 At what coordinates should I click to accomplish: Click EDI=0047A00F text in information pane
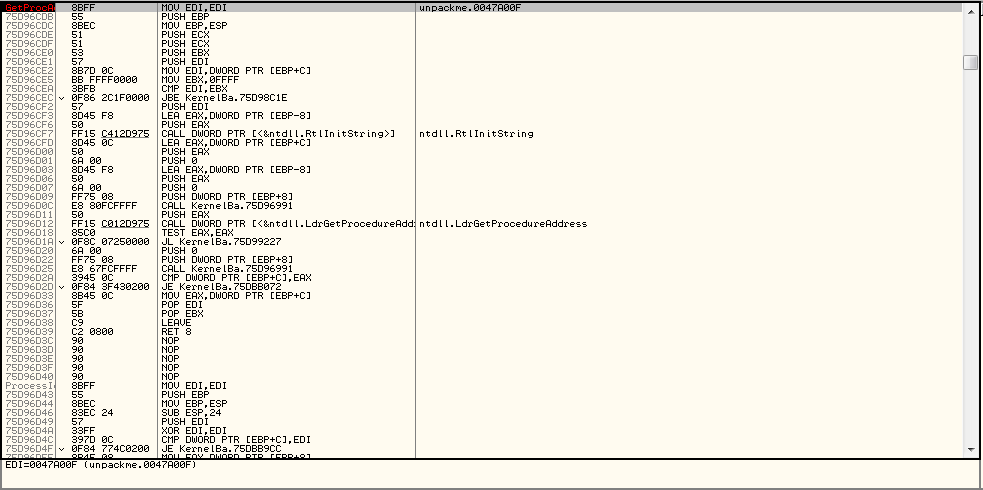[100, 465]
